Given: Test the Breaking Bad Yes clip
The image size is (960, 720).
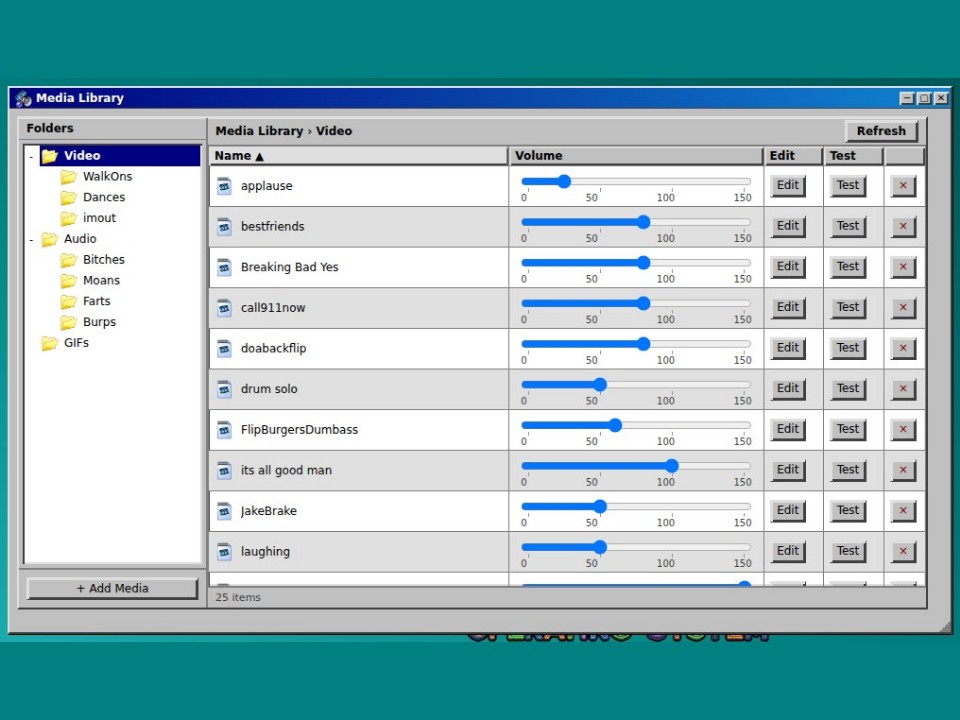Looking at the screenshot, I should [x=848, y=266].
